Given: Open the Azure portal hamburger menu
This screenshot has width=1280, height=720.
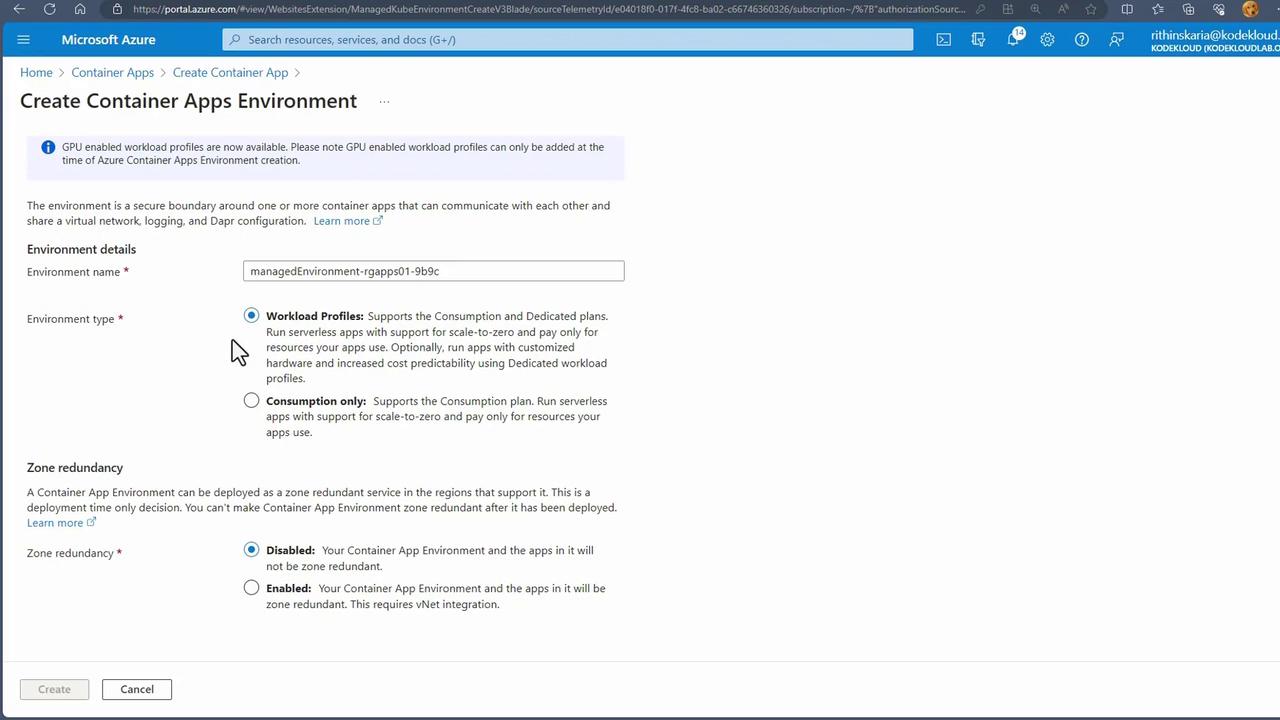Looking at the screenshot, I should pos(24,40).
